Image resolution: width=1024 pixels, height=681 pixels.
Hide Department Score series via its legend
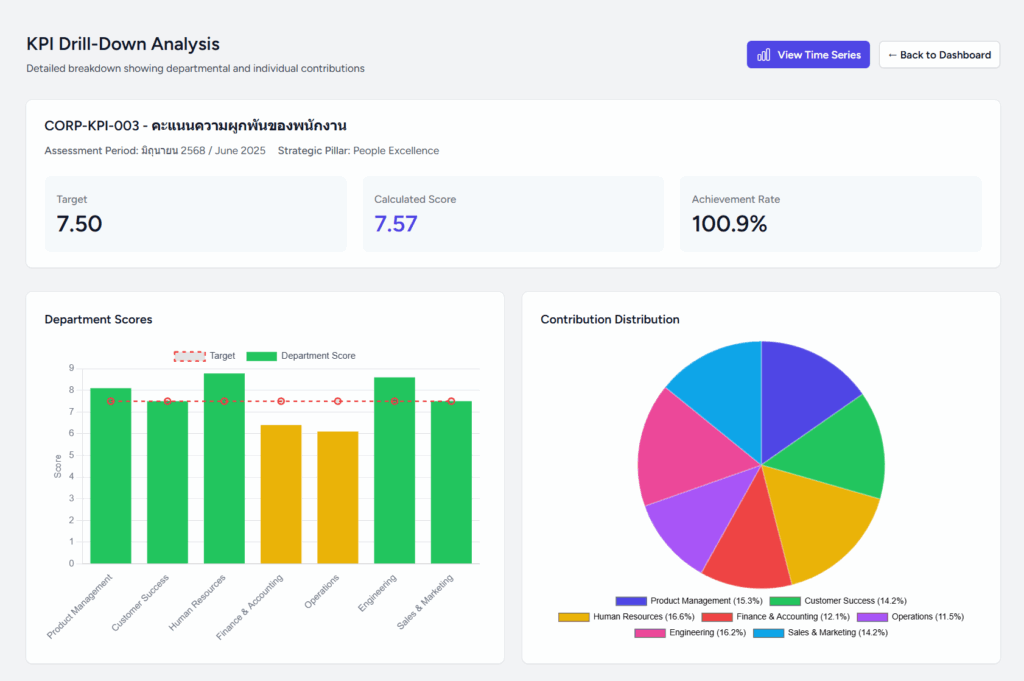tap(301, 356)
